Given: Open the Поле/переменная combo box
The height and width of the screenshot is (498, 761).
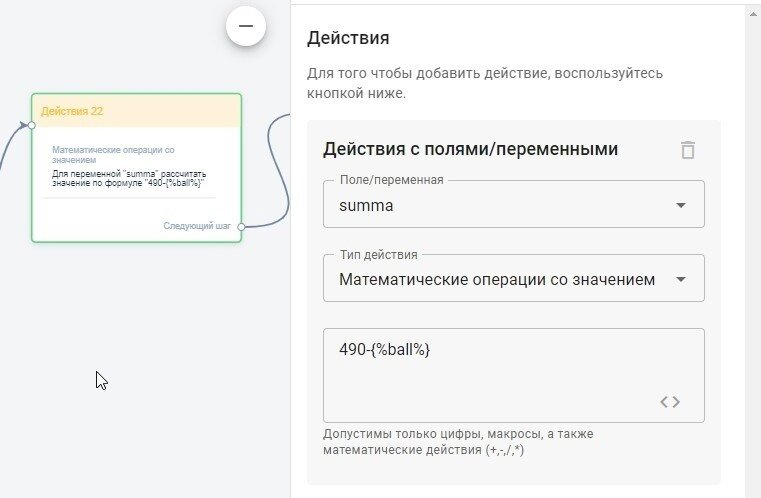Looking at the screenshot, I should 513,204.
